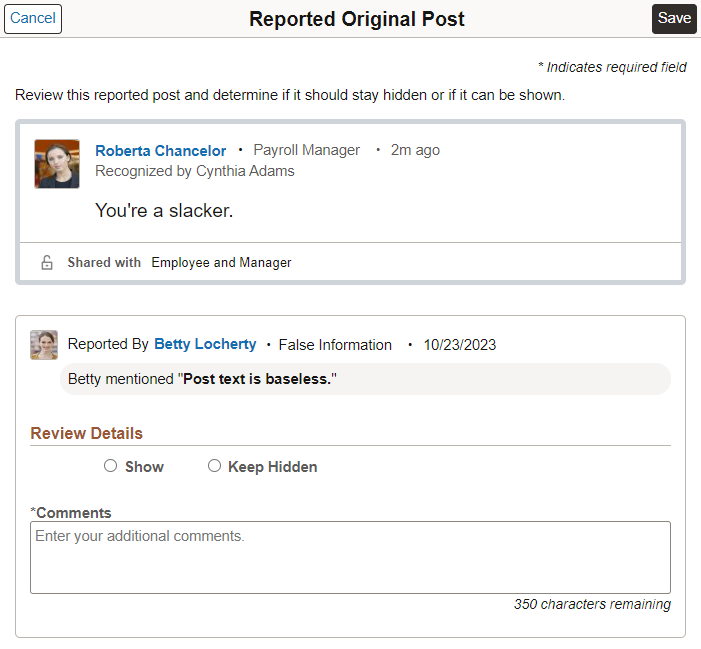The image size is (701, 649).
Task: Click the Cancel button
Action: click(x=33, y=19)
